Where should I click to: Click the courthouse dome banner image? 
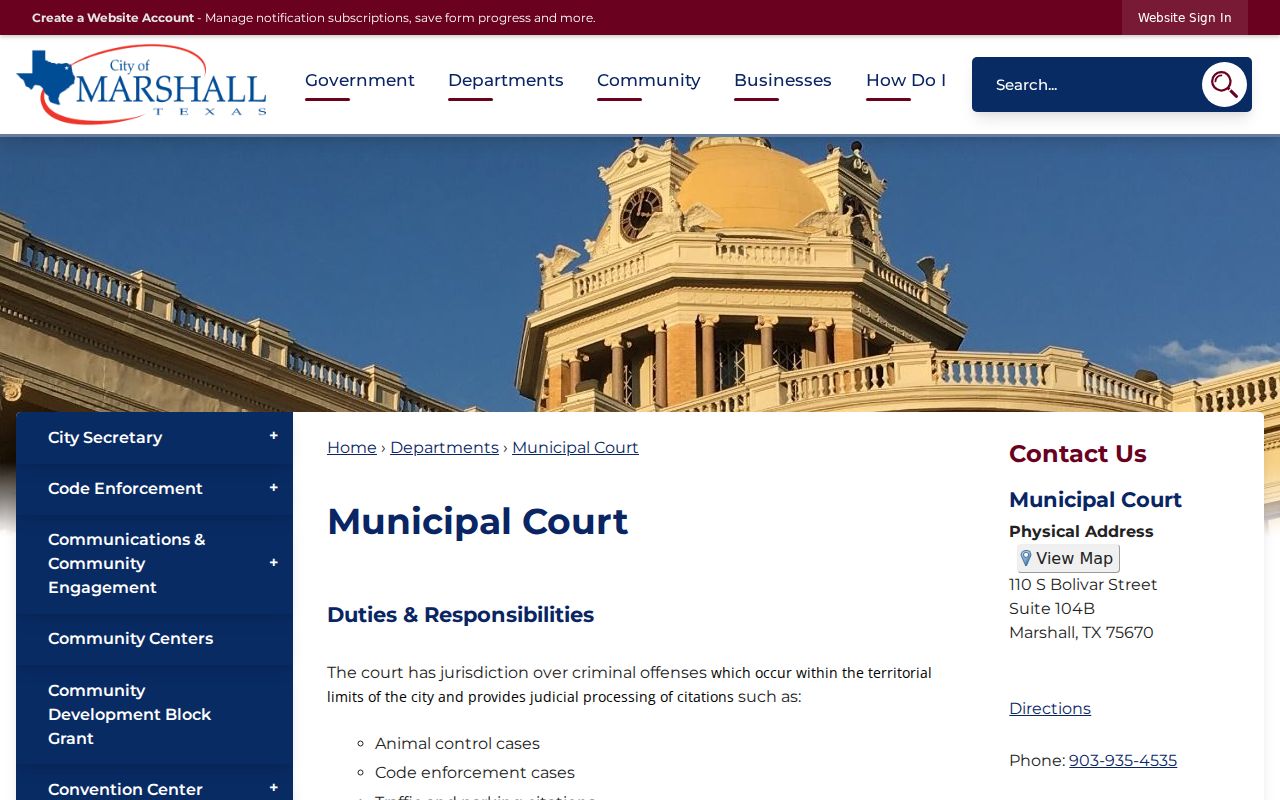click(x=640, y=274)
